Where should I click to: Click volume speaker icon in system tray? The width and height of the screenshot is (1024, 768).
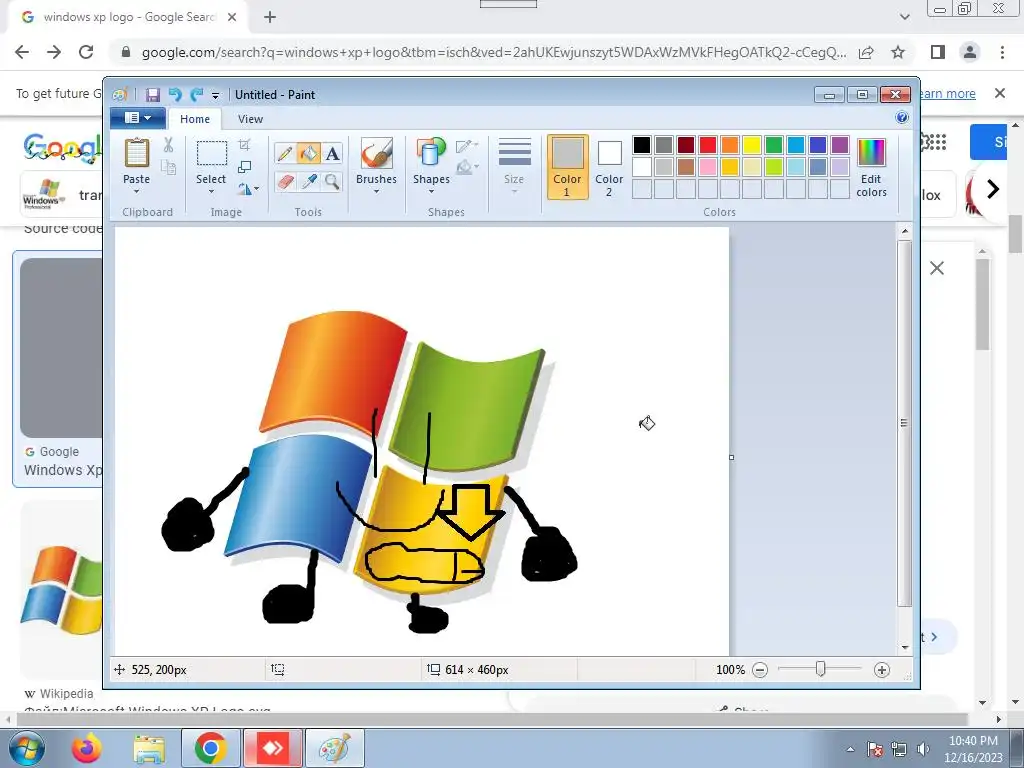[923, 749]
